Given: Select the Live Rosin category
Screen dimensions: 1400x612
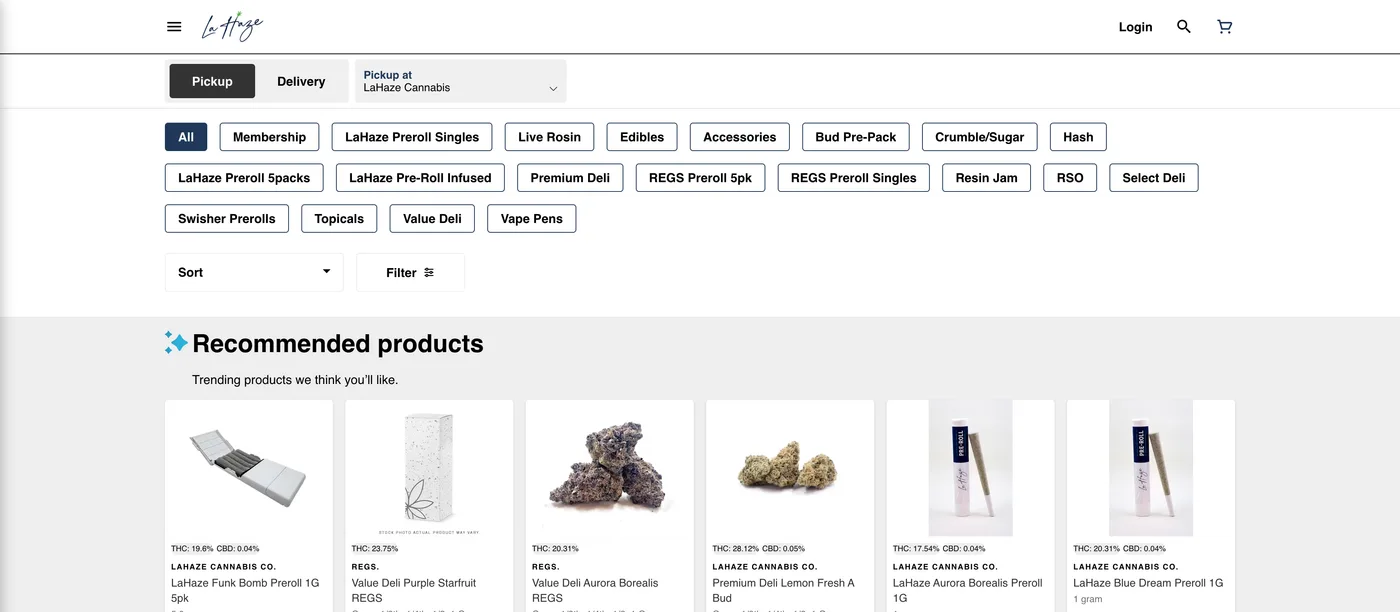Looking at the screenshot, I should tap(550, 137).
